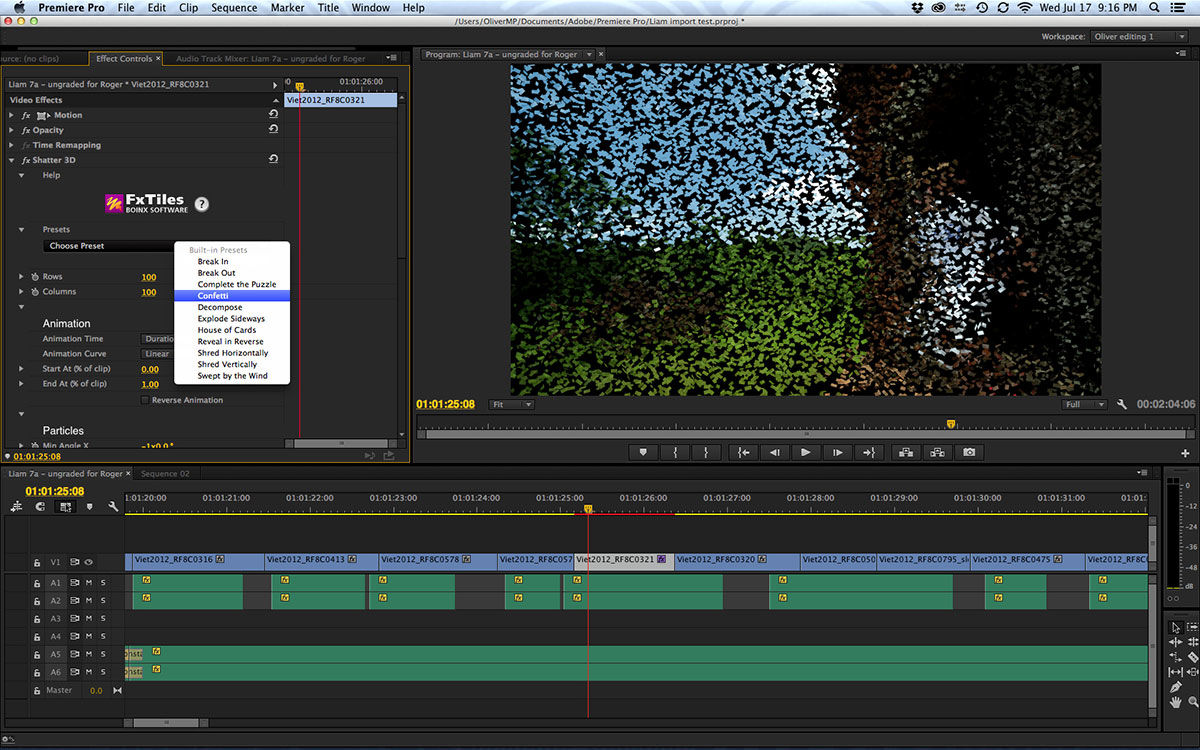1200x750 pixels.
Task: Select the Pen tool
Action: [x=1176, y=687]
